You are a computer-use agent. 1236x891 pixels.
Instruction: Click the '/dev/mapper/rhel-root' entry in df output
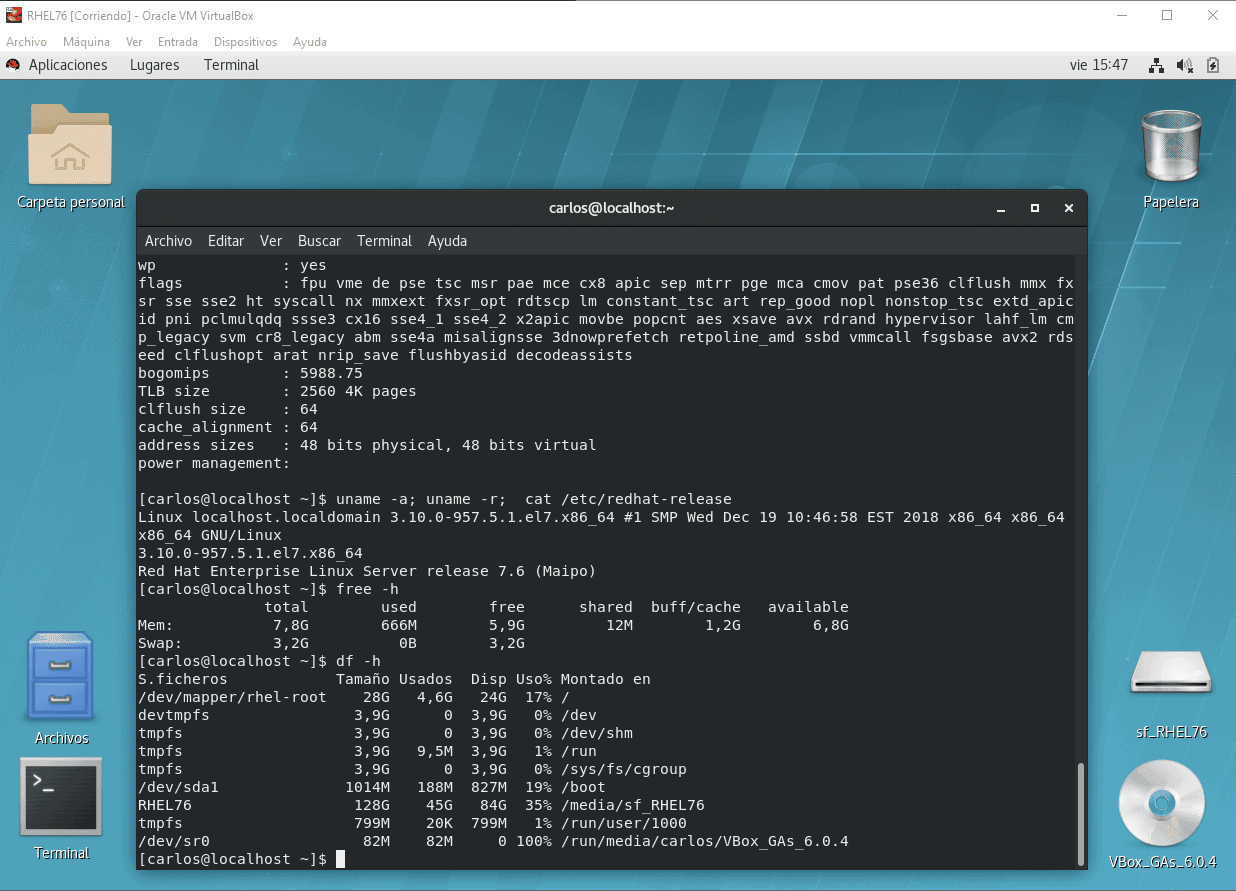pos(232,697)
